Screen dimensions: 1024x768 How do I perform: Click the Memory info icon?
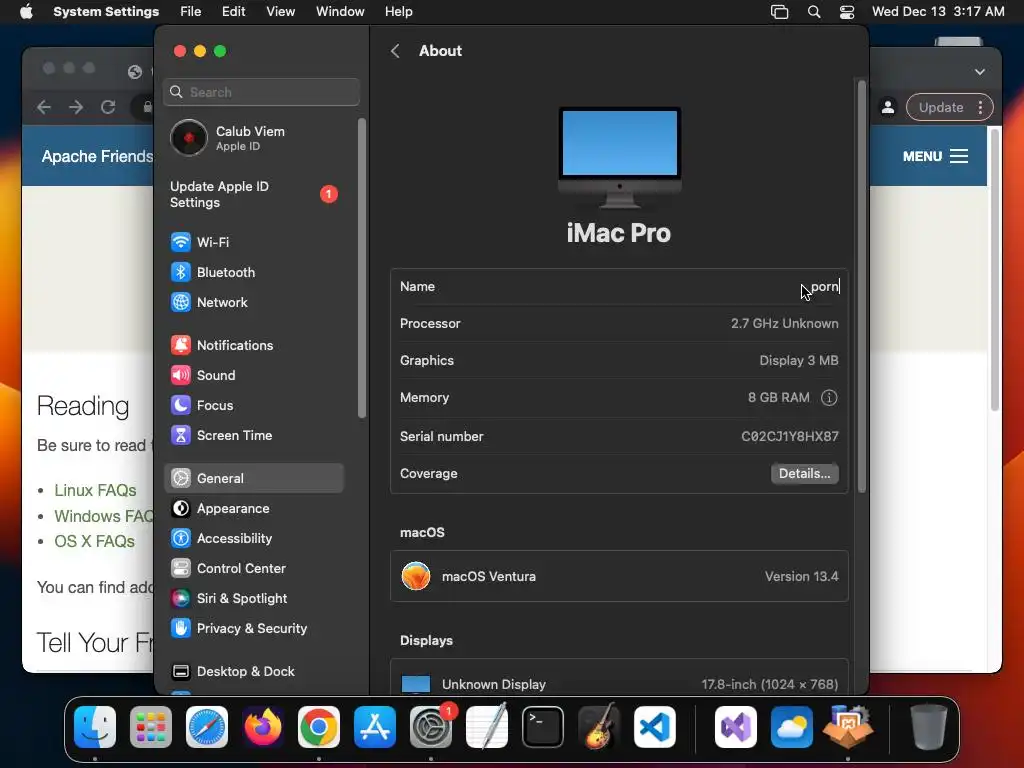pos(829,398)
